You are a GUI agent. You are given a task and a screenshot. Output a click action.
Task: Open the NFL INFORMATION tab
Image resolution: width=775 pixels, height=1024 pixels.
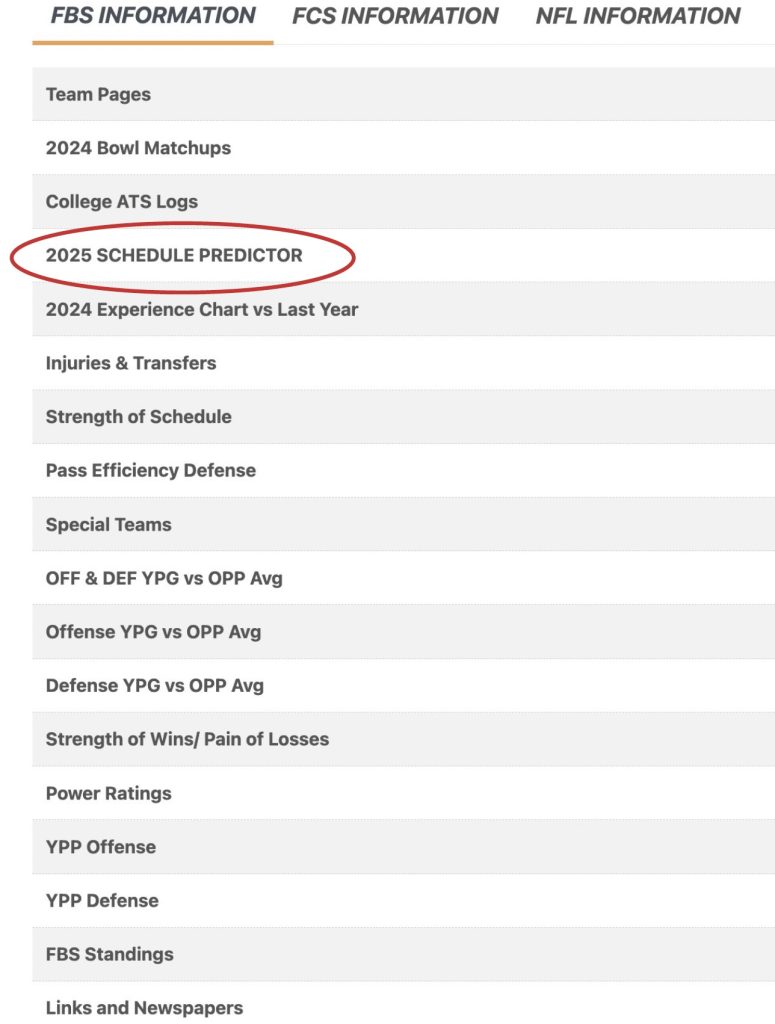tap(638, 17)
